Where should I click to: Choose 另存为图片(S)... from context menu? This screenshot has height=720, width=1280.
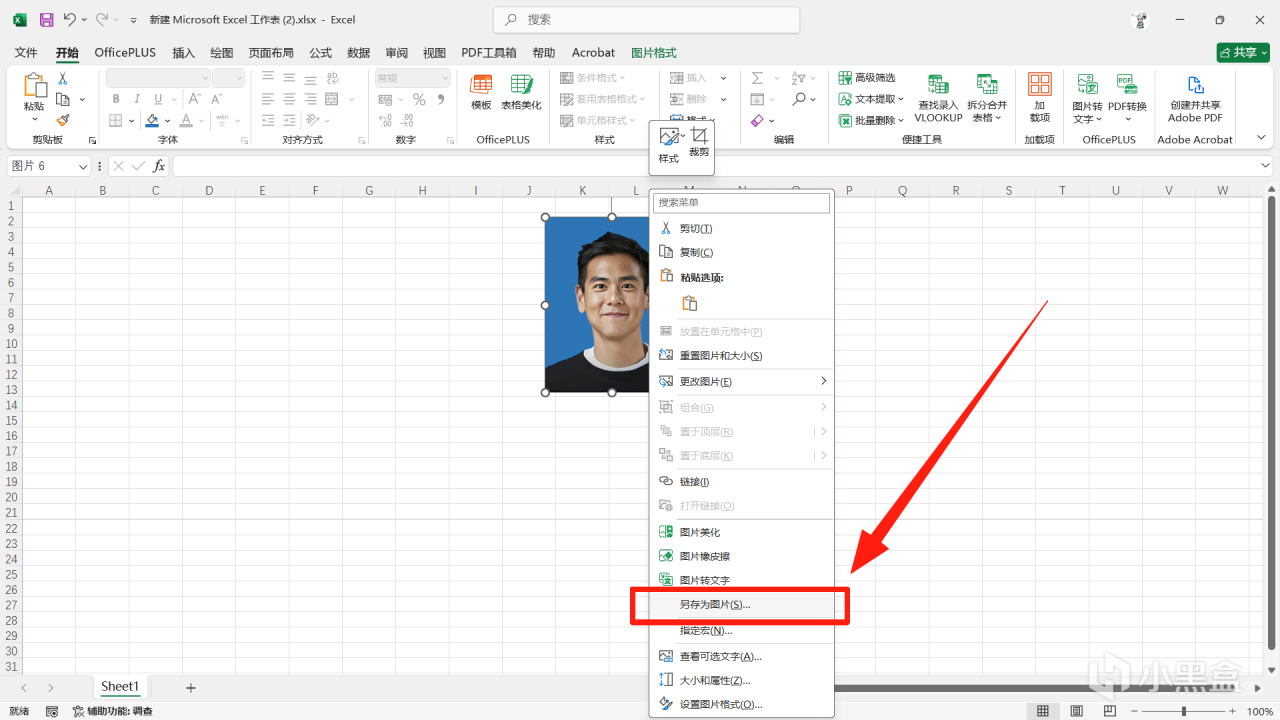tap(742, 605)
